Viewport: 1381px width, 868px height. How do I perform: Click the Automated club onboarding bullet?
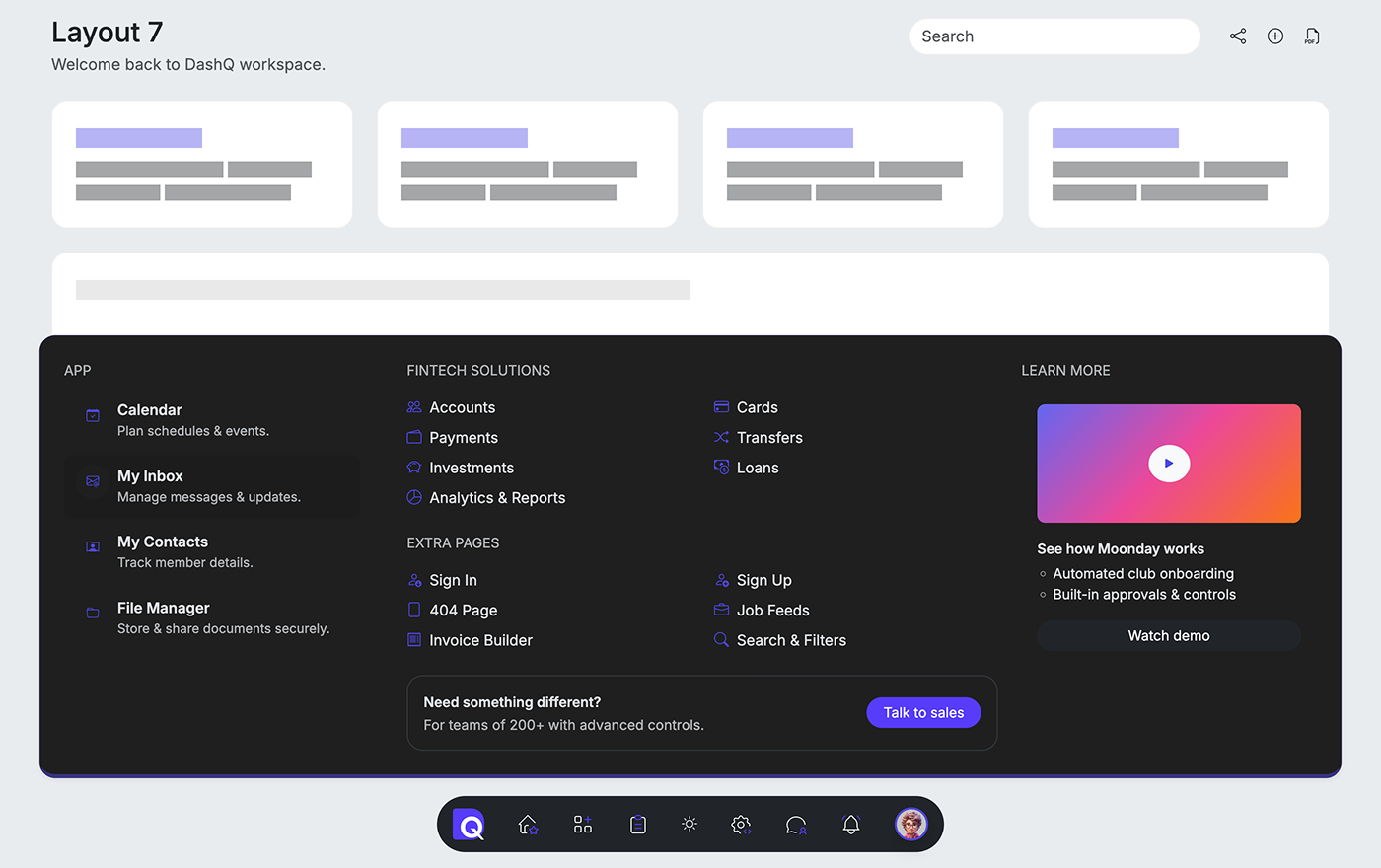click(1134, 573)
